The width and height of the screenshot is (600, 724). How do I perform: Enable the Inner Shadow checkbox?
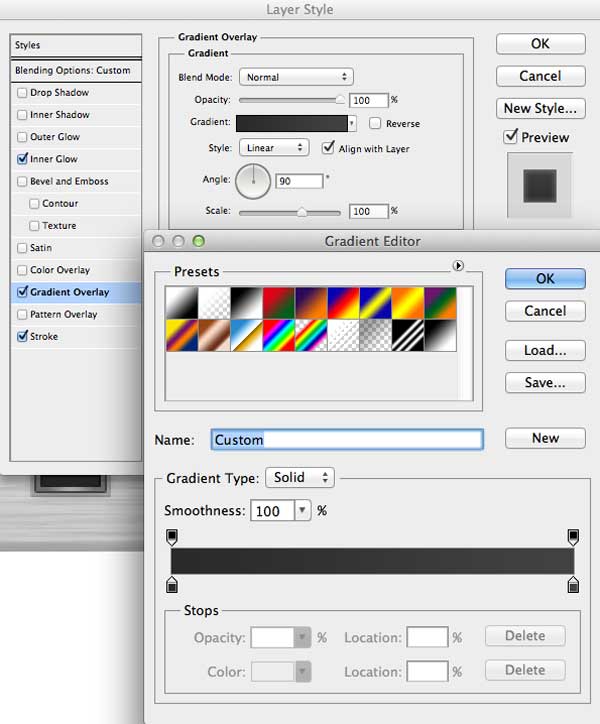(22, 115)
